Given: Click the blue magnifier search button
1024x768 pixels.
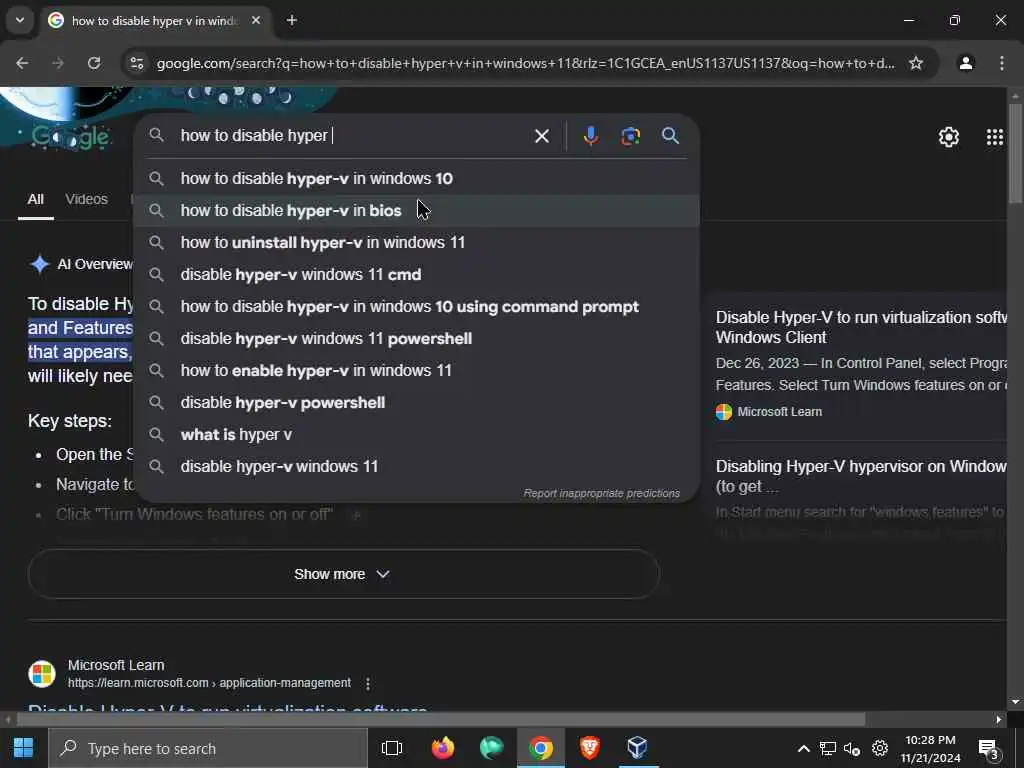Looking at the screenshot, I should pyautogui.click(x=670, y=136).
